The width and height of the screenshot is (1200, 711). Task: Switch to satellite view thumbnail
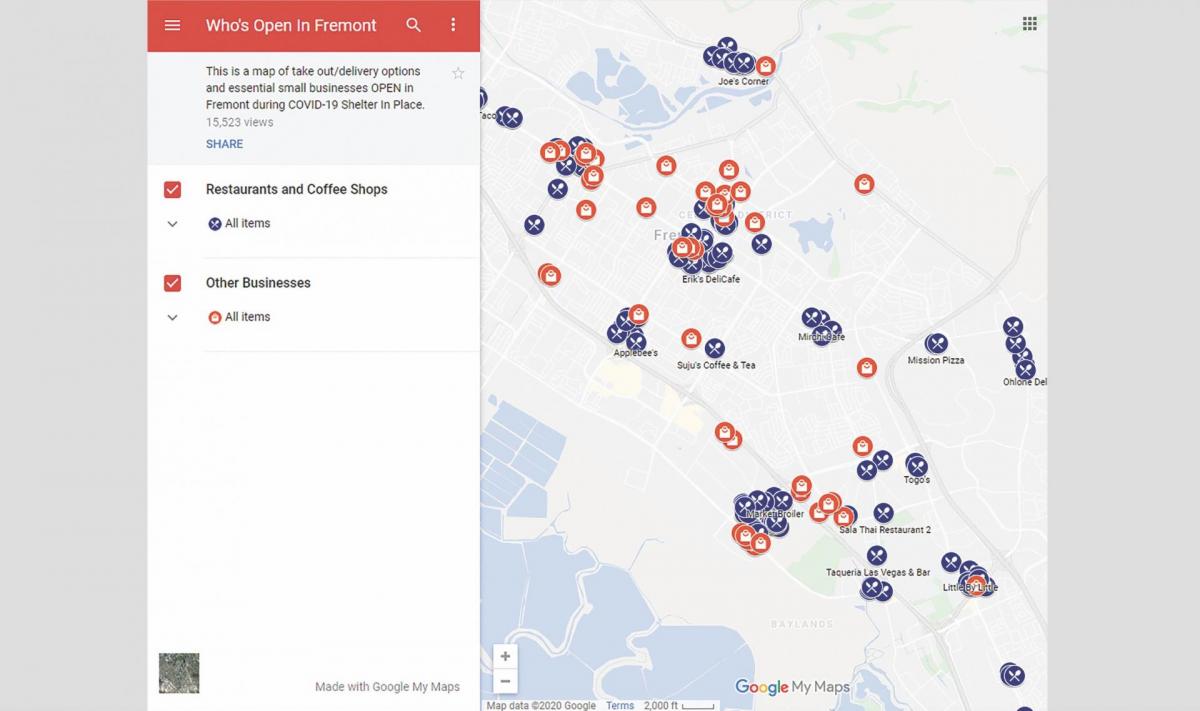[x=179, y=673]
